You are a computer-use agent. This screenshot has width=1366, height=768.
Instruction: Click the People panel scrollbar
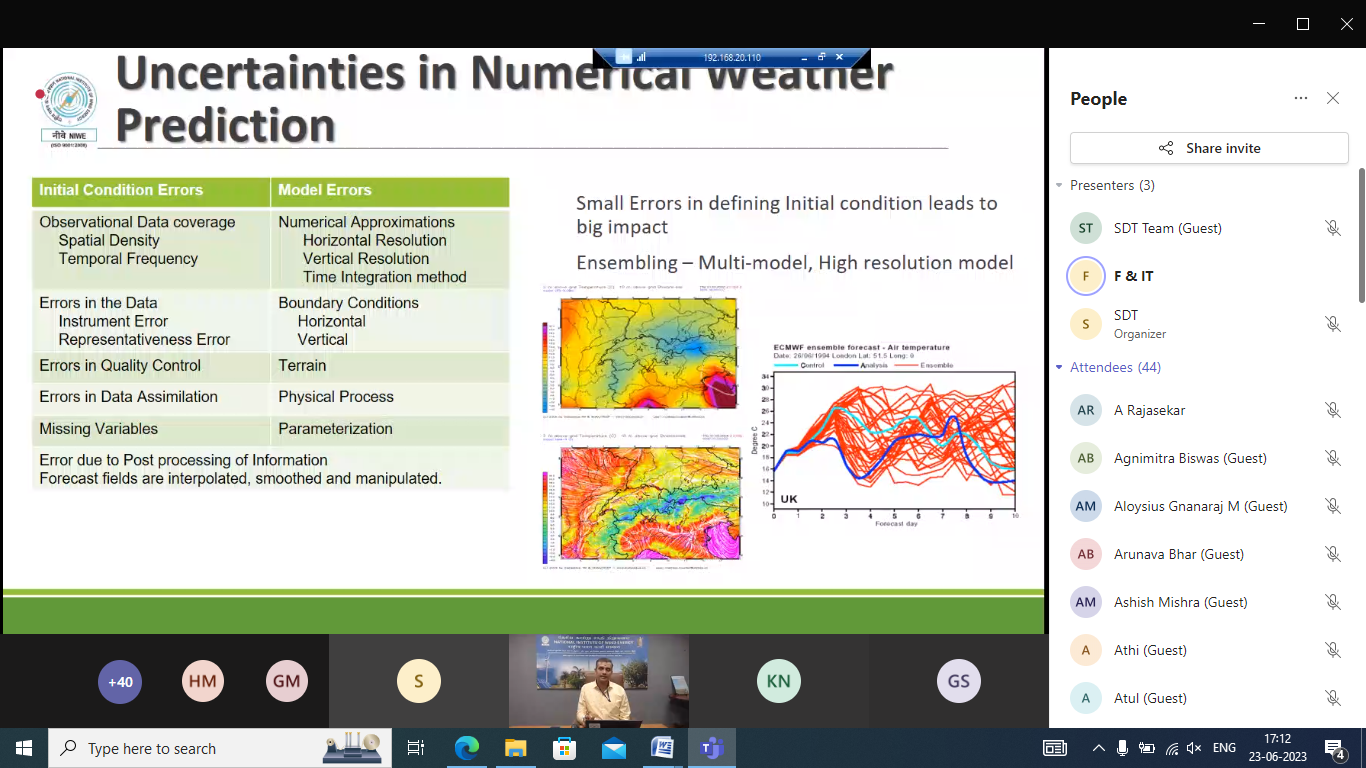1360,235
